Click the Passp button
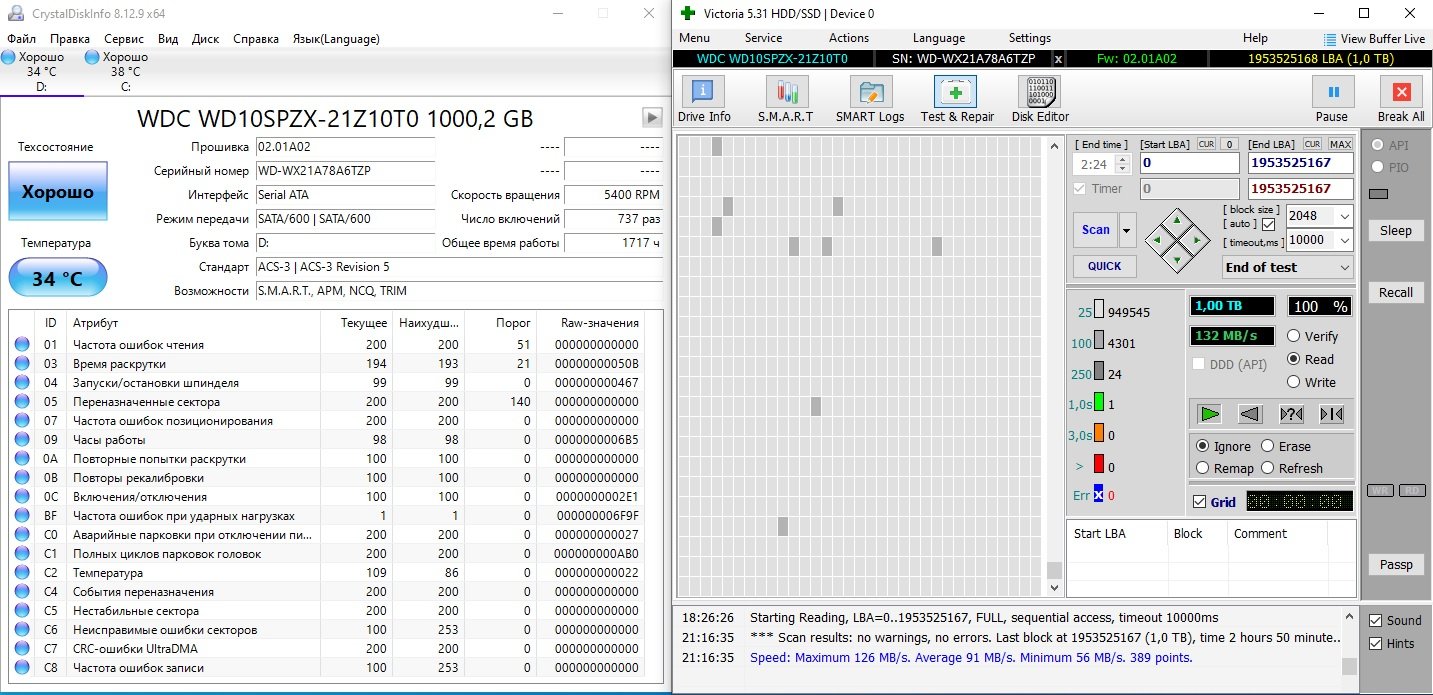This screenshot has height=695, width=1433. (x=1396, y=564)
